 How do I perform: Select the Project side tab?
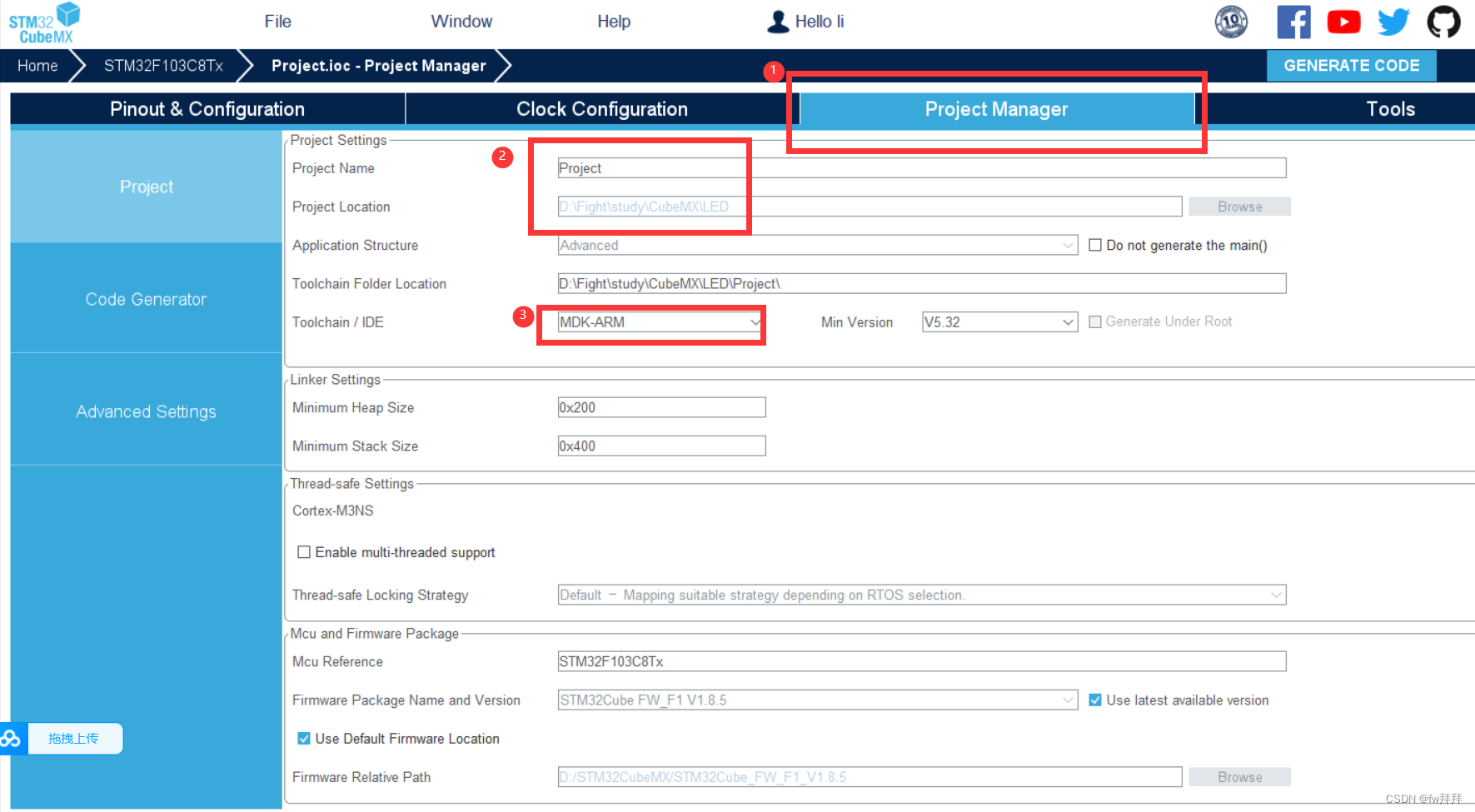coord(147,187)
